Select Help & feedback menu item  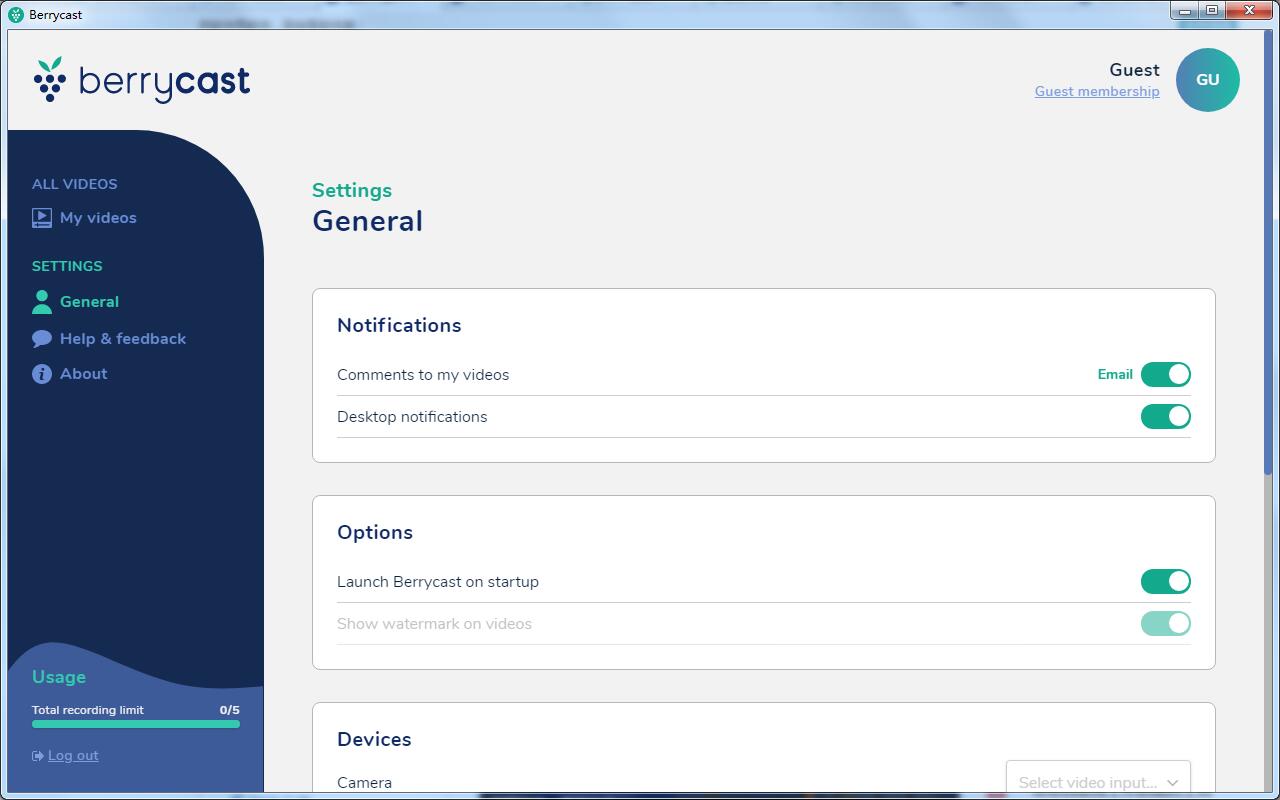(x=122, y=338)
